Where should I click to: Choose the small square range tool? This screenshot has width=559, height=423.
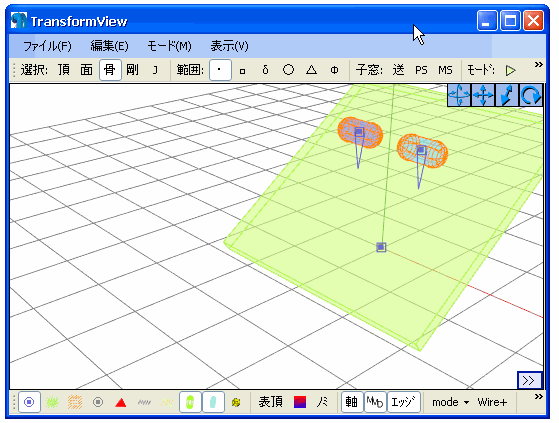pyautogui.click(x=242, y=70)
